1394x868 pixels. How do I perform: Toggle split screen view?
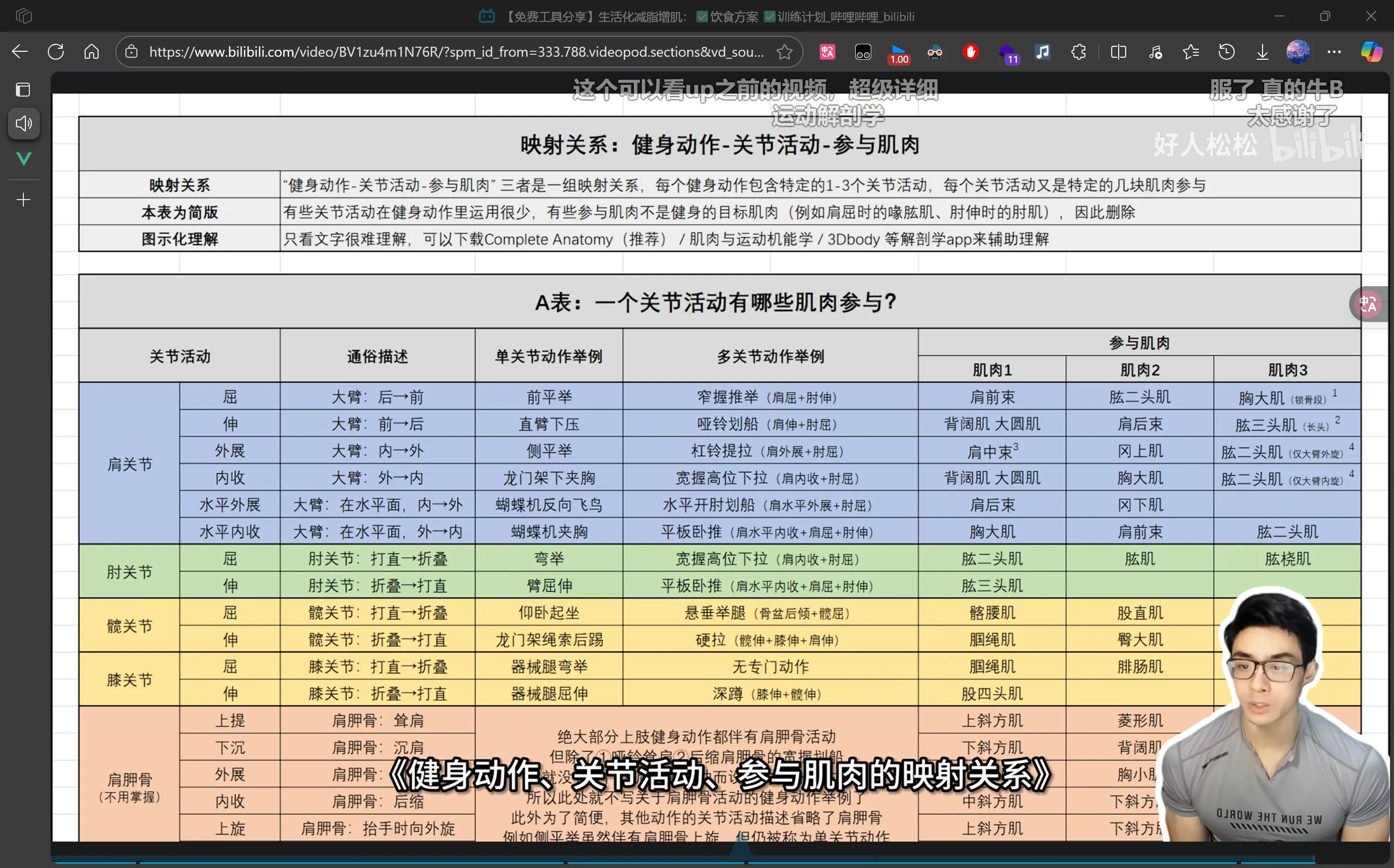(x=1118, y=52)
